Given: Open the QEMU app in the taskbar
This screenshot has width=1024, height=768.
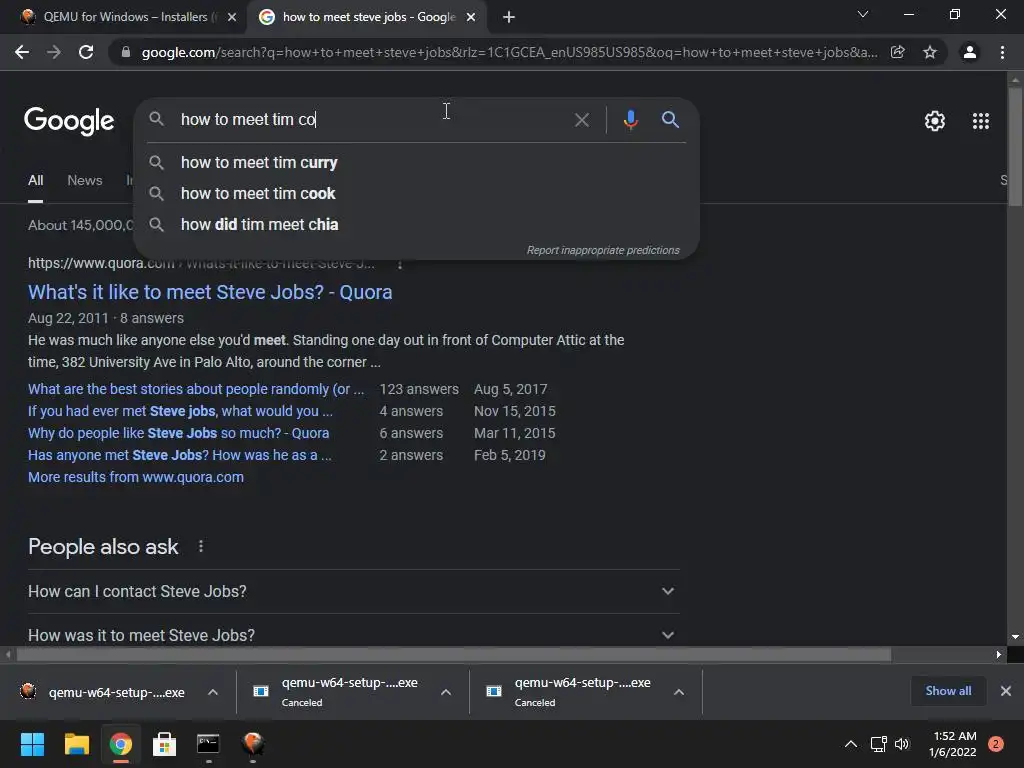Looking at the screenshot, I should pyautogui.click(x=253, y=744).
